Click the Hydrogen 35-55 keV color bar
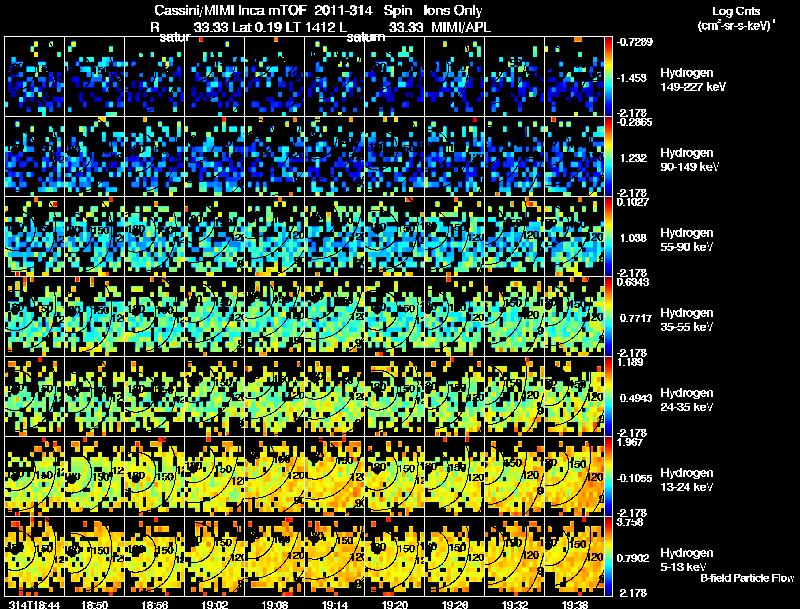Image resolution: width=800 pixels, height=609 pixels. [608, 317]
